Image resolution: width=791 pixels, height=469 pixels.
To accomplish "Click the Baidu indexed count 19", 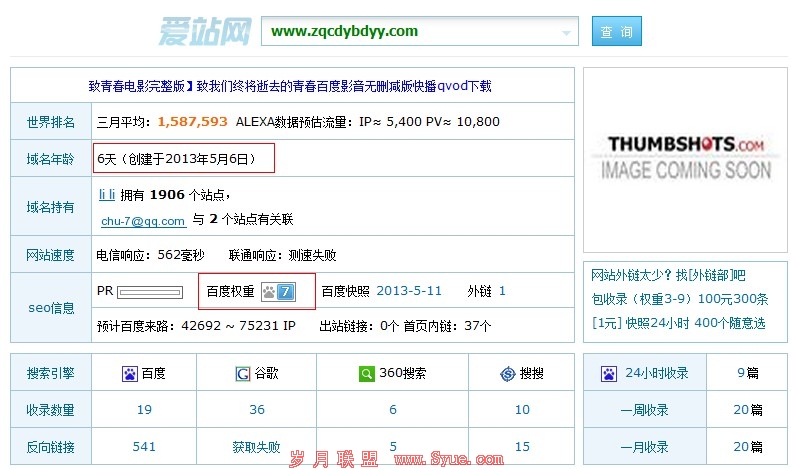I will point(144,410).
